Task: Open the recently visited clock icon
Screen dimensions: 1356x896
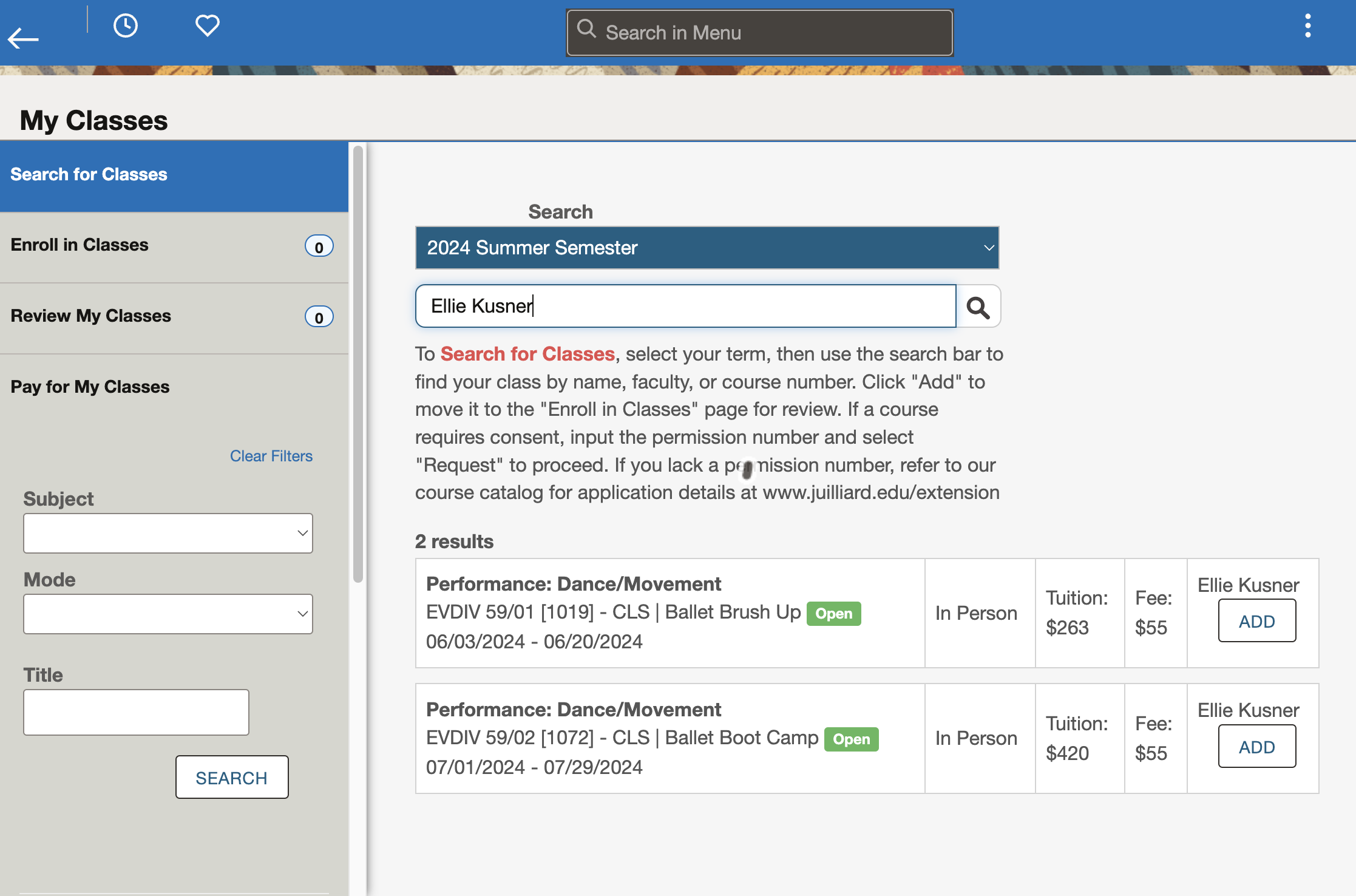Action: [x=126, y=25]
